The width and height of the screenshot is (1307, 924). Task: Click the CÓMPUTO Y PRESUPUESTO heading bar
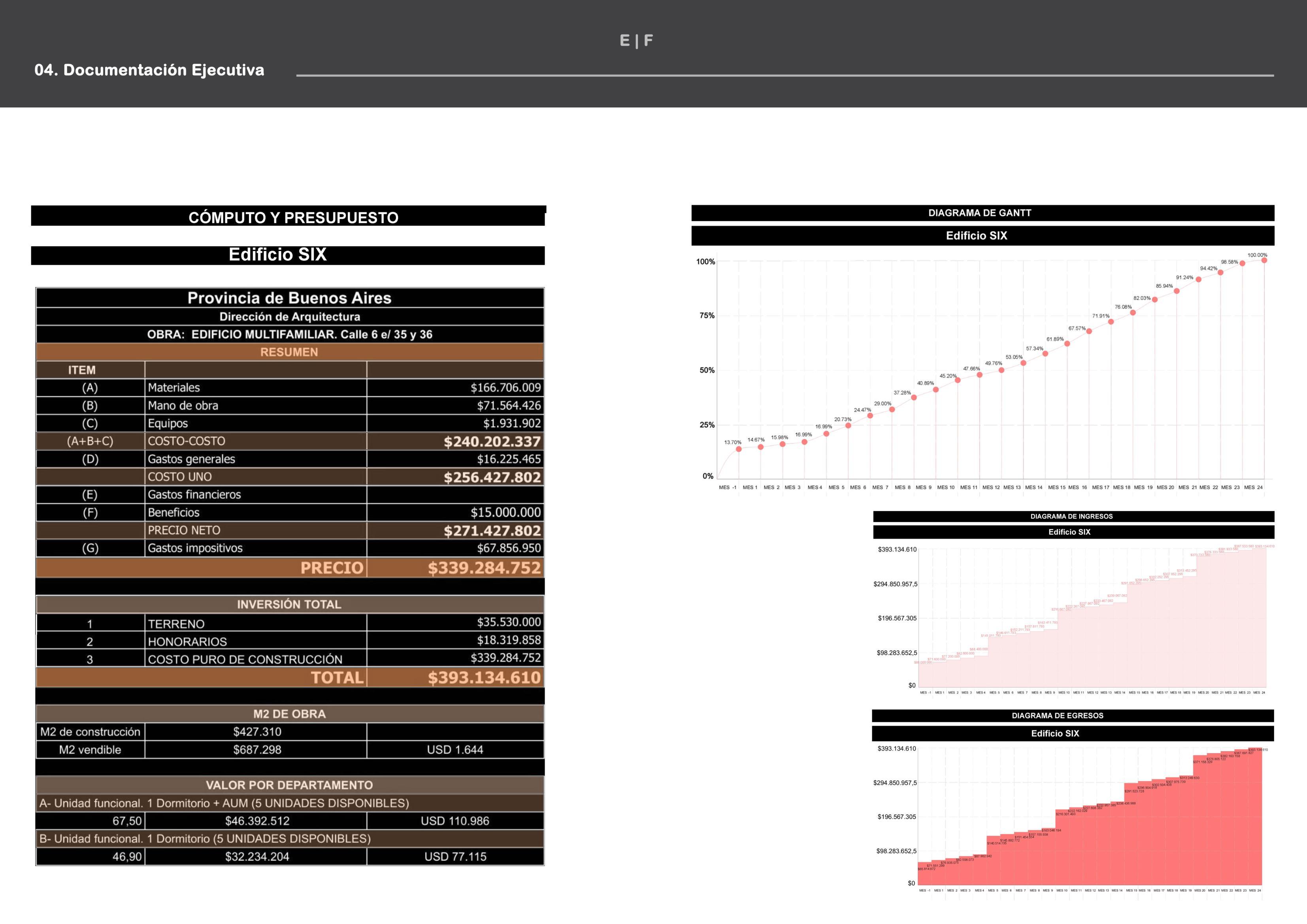point(293,217)
